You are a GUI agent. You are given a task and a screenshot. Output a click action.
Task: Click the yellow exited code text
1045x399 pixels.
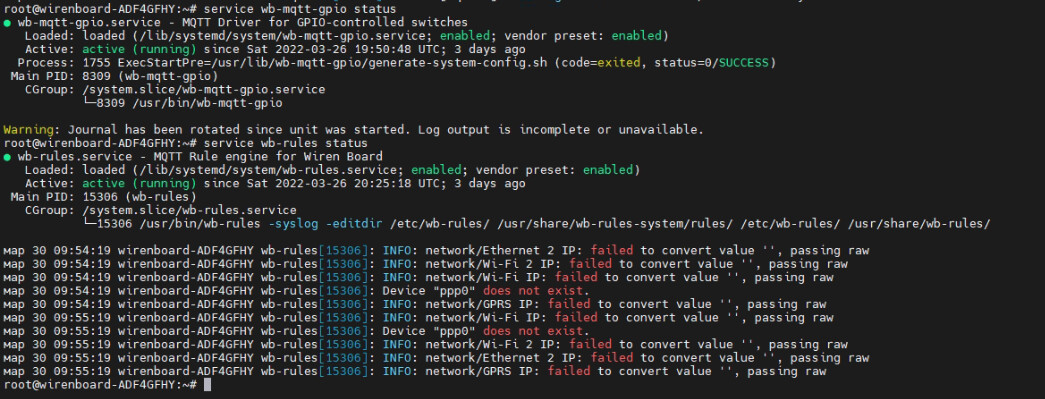coord(617,63)
